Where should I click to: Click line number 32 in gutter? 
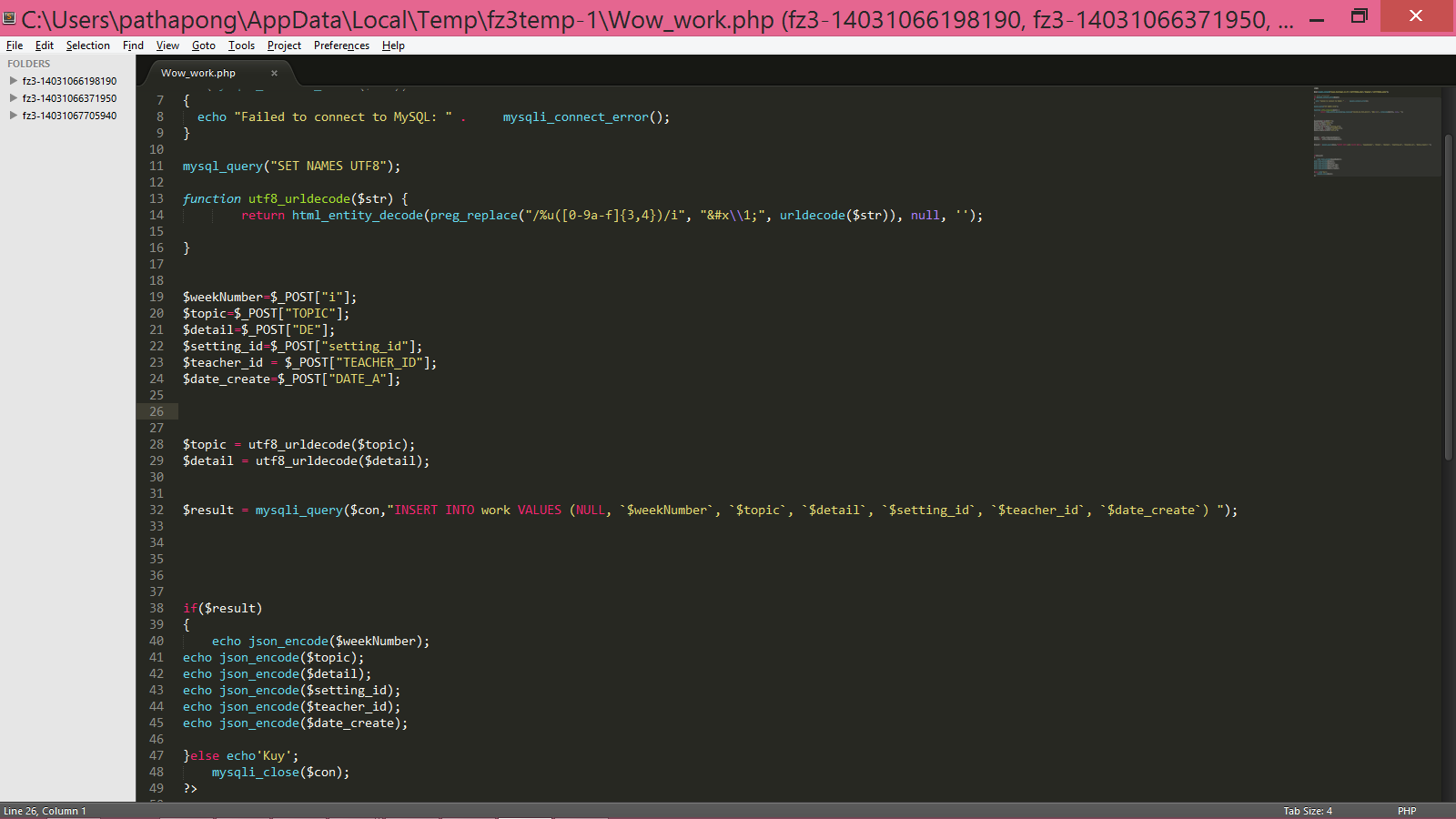[157, 510]
